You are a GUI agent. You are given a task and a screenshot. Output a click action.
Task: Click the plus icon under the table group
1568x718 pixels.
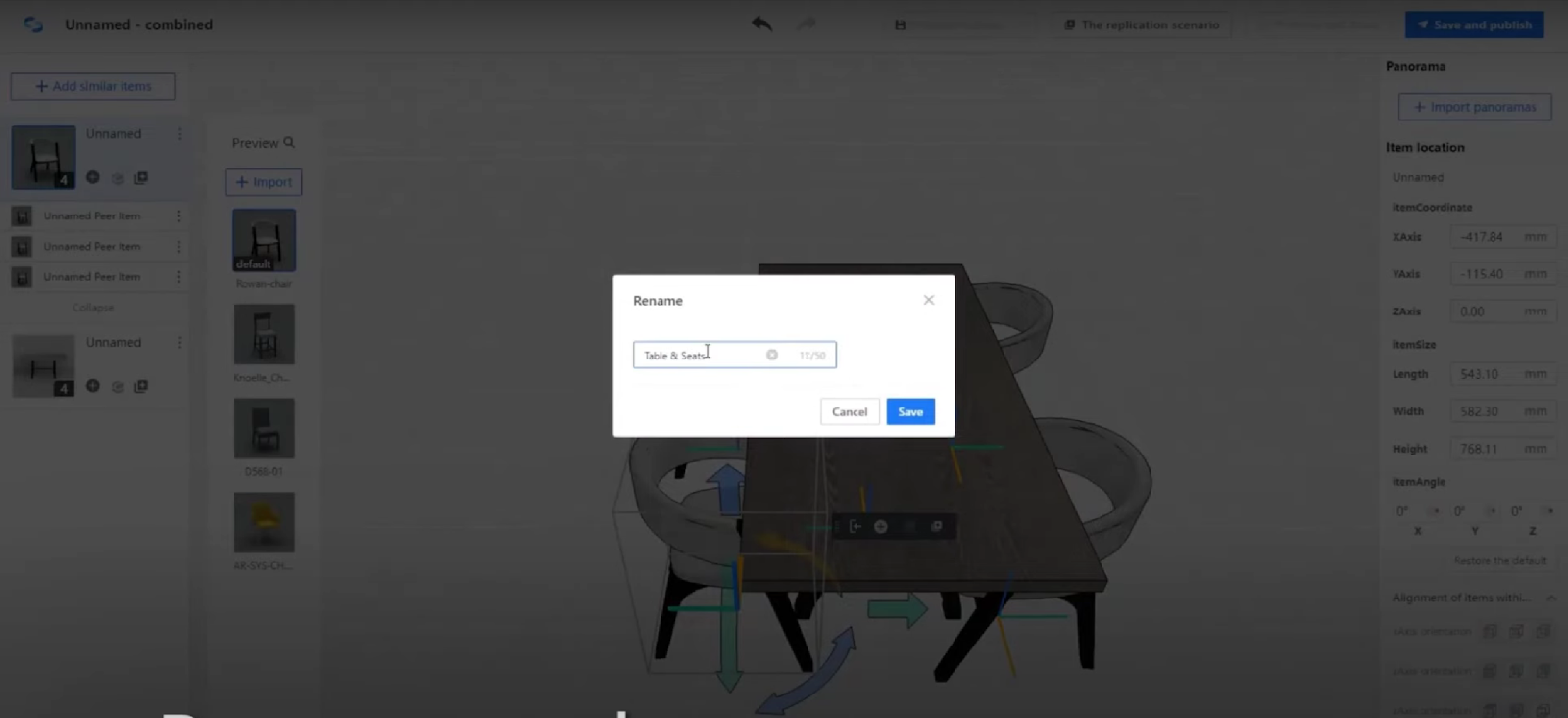(x=93, y=386)
